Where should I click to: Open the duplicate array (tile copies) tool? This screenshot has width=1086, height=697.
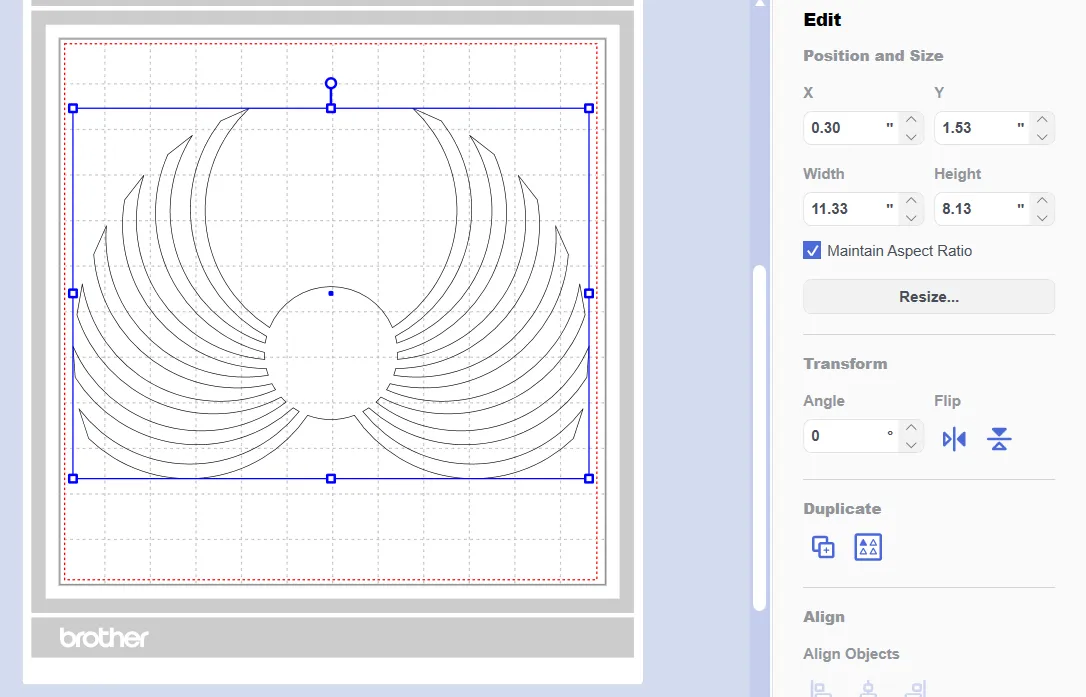[868, 547]
